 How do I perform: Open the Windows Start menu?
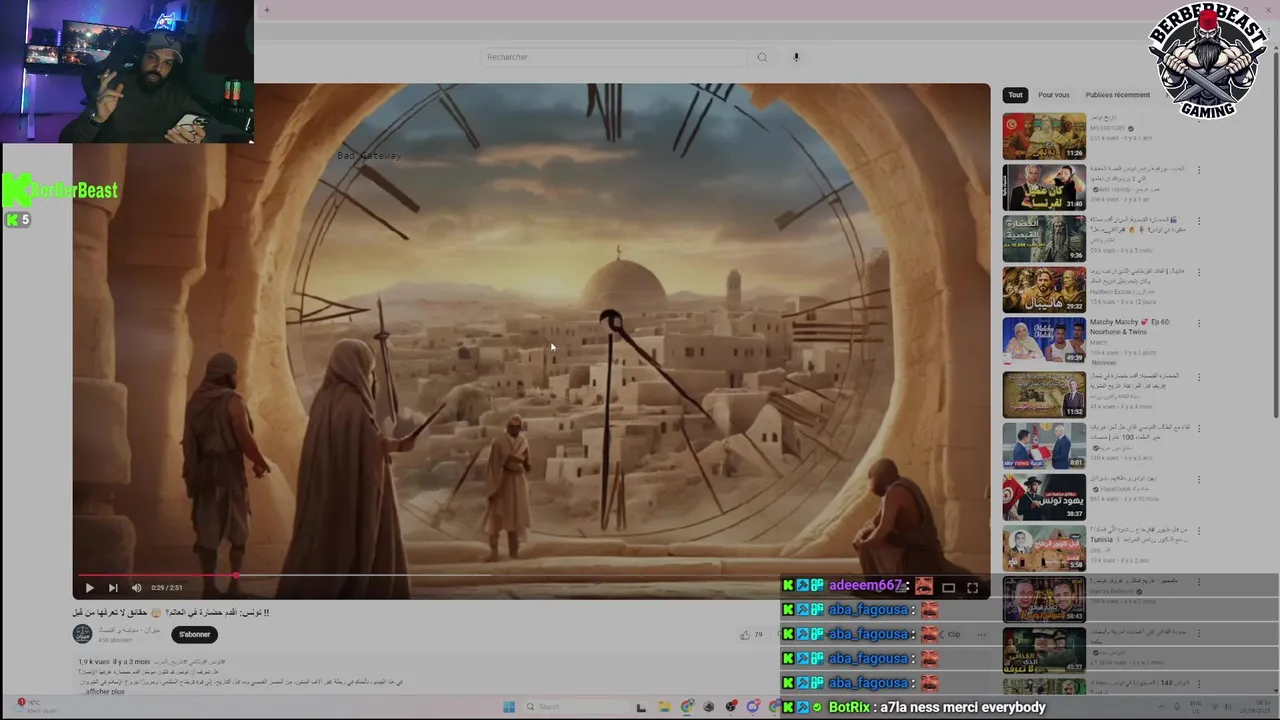[508, 707]
